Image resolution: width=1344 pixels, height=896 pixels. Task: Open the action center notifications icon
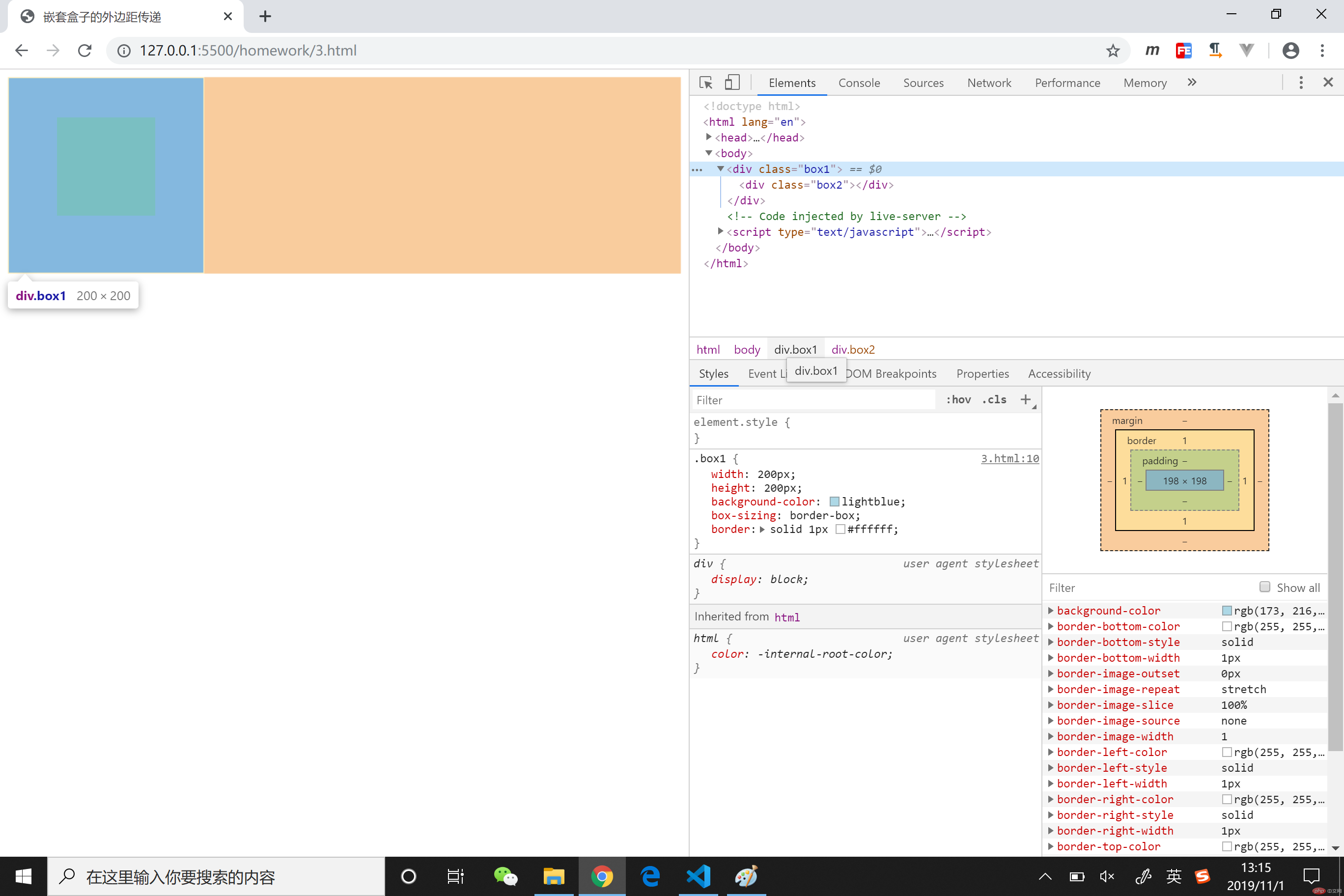[1312, 876]
